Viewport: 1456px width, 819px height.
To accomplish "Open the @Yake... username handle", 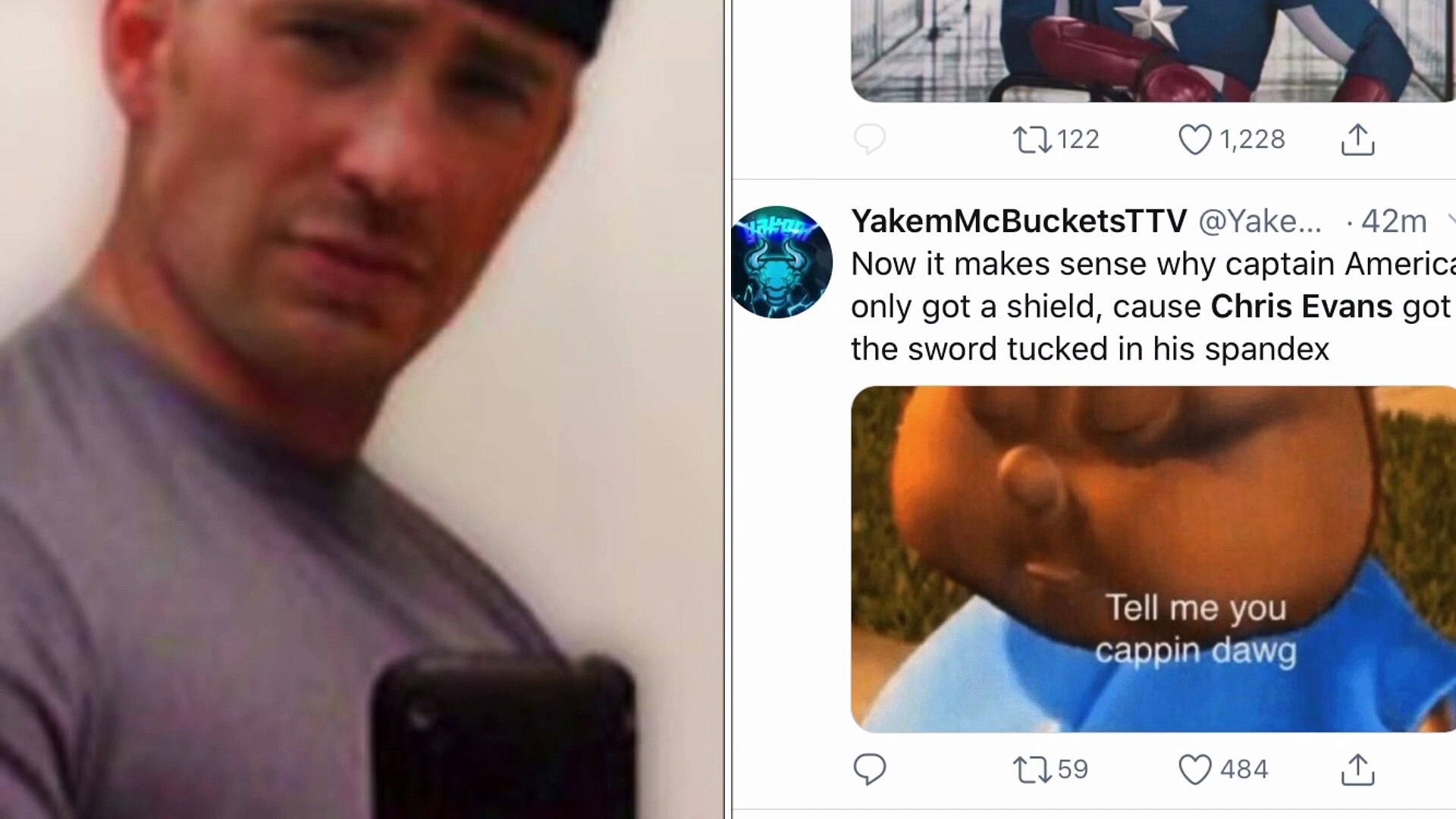I will point(1260,221).
